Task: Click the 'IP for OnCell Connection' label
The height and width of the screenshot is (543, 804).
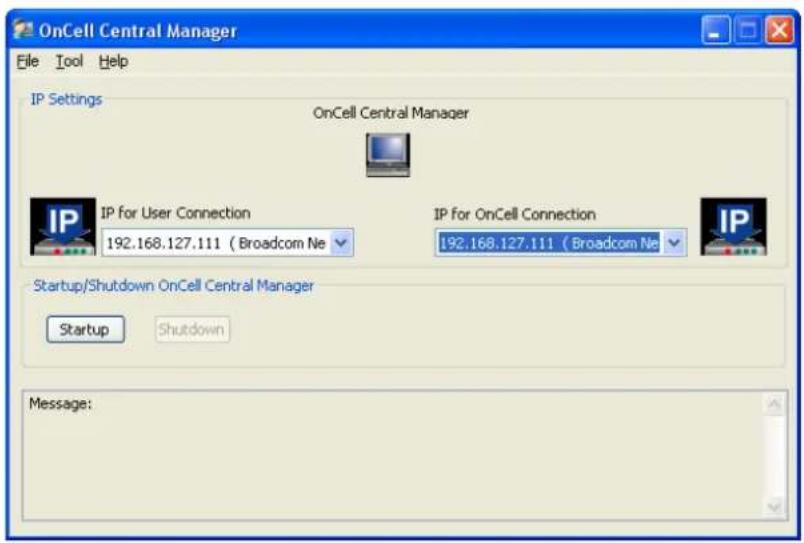Action: coord(515,214)
